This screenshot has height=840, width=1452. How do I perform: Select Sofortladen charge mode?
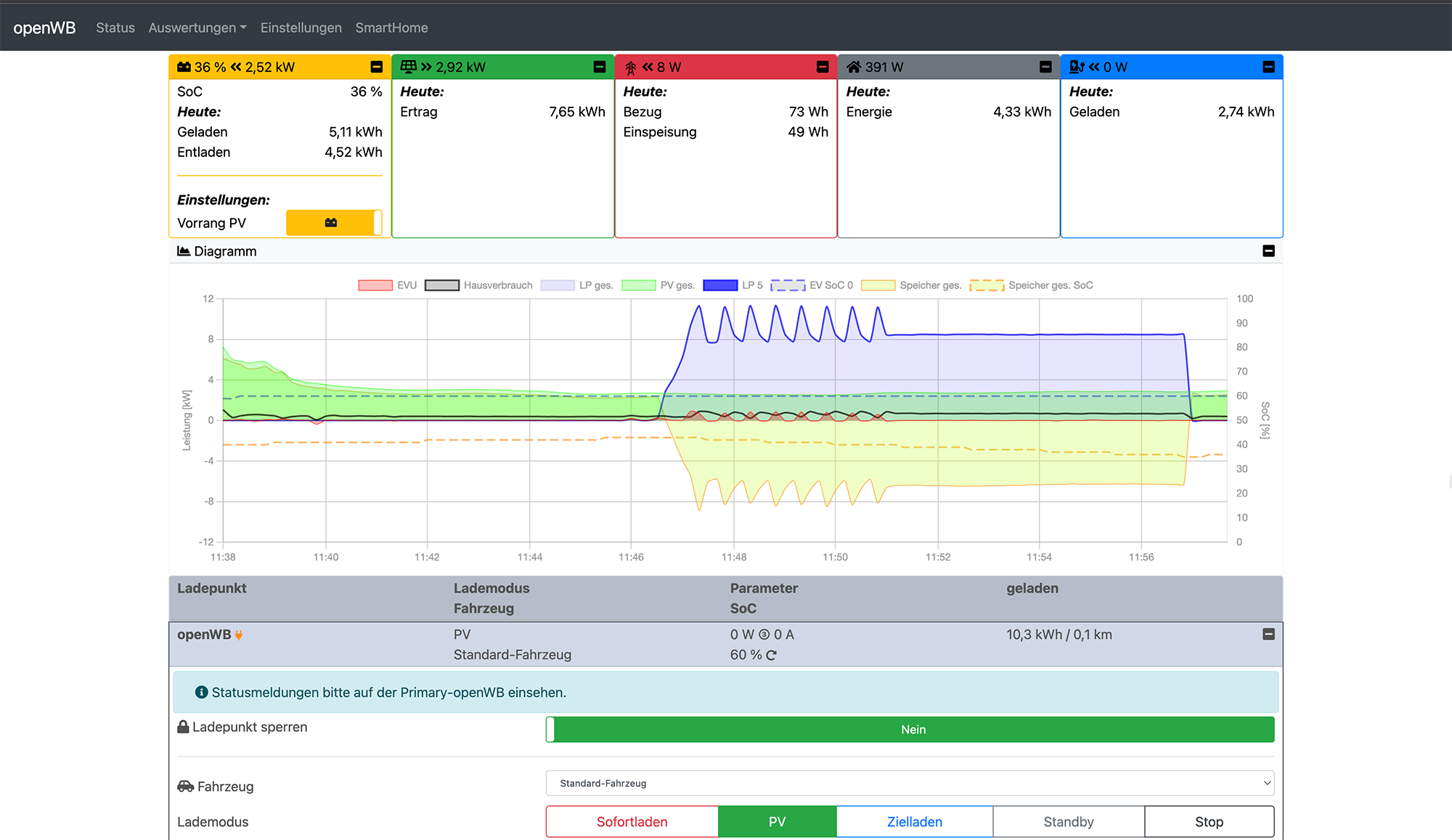[x=632, y=822]
